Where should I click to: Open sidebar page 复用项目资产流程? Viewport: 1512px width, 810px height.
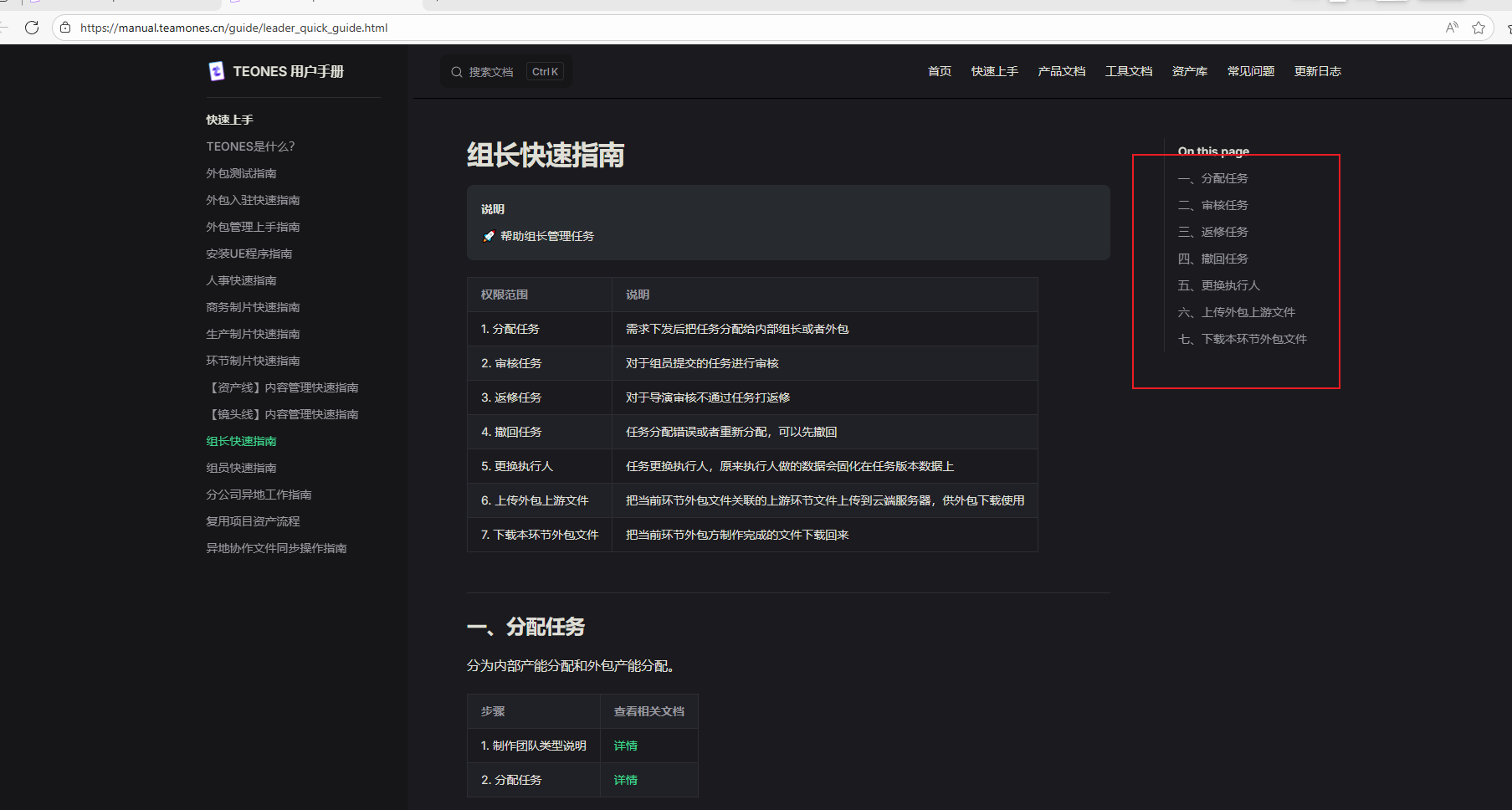[x=253, y=521]
